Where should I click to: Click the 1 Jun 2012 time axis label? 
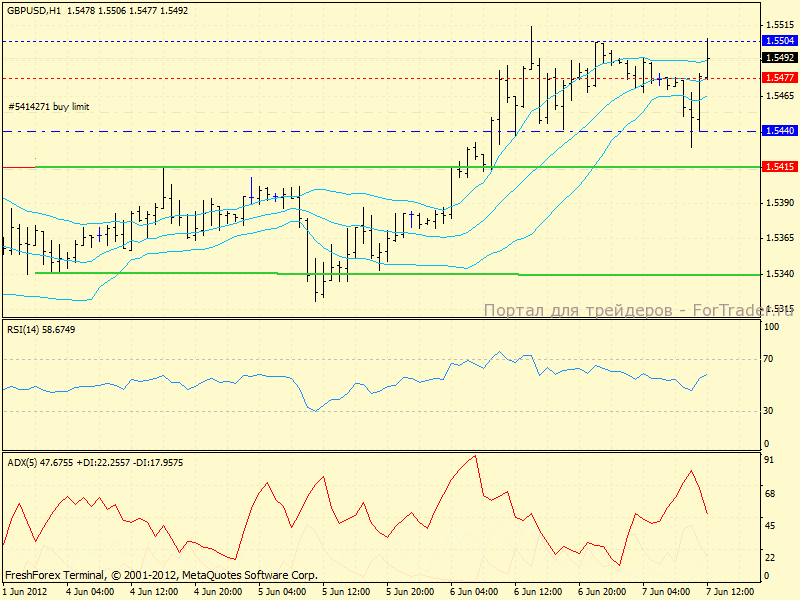(x=22, y=591)
